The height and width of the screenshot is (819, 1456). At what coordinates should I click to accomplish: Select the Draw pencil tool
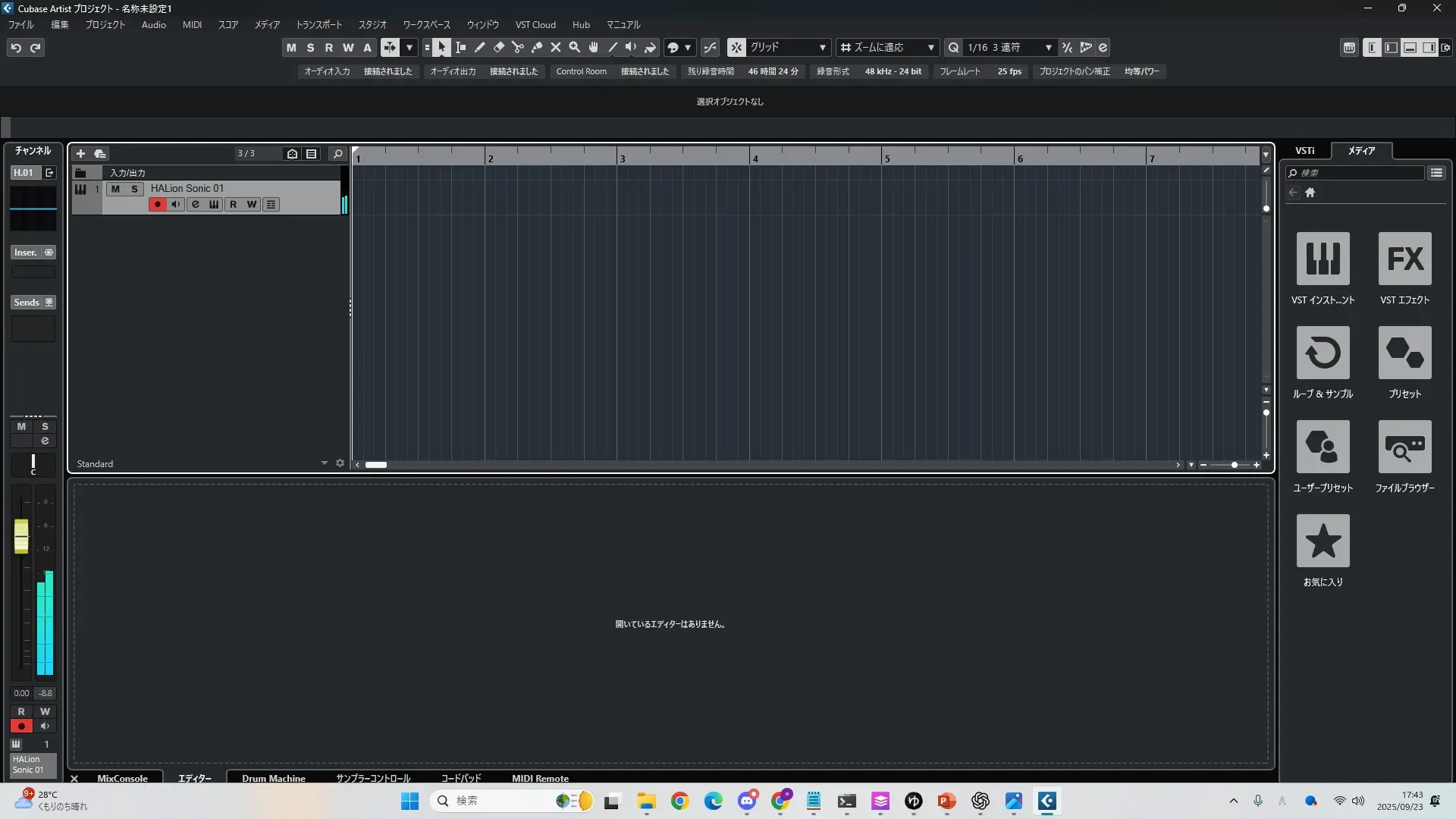tap(479, 47)
